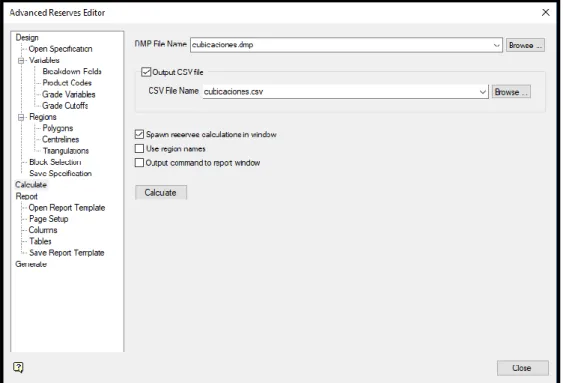The width and height of the screenshot is (563, 383).
Task: Check Output command to report window
Action: point(139,163)
